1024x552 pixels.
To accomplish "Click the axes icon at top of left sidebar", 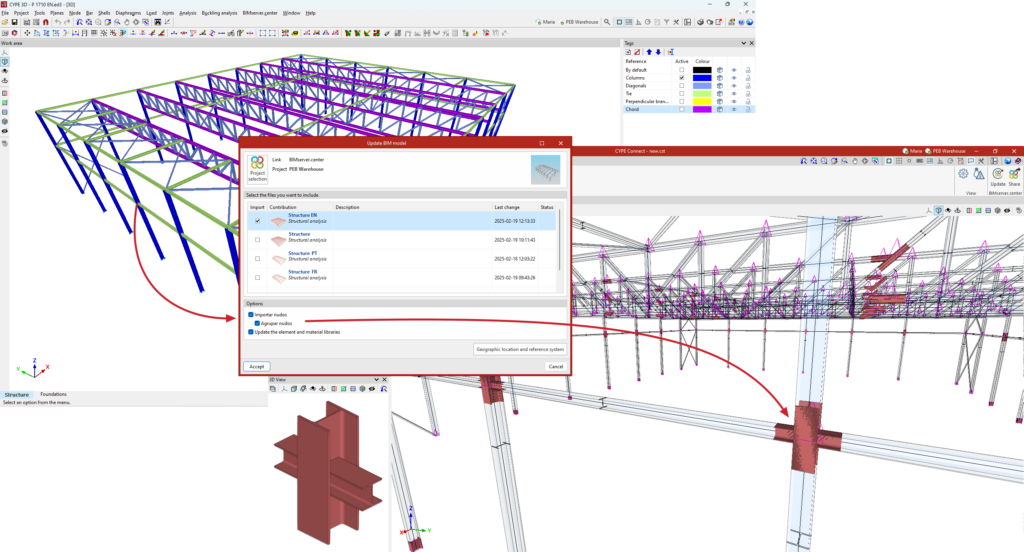I will [x=5, y=52].
